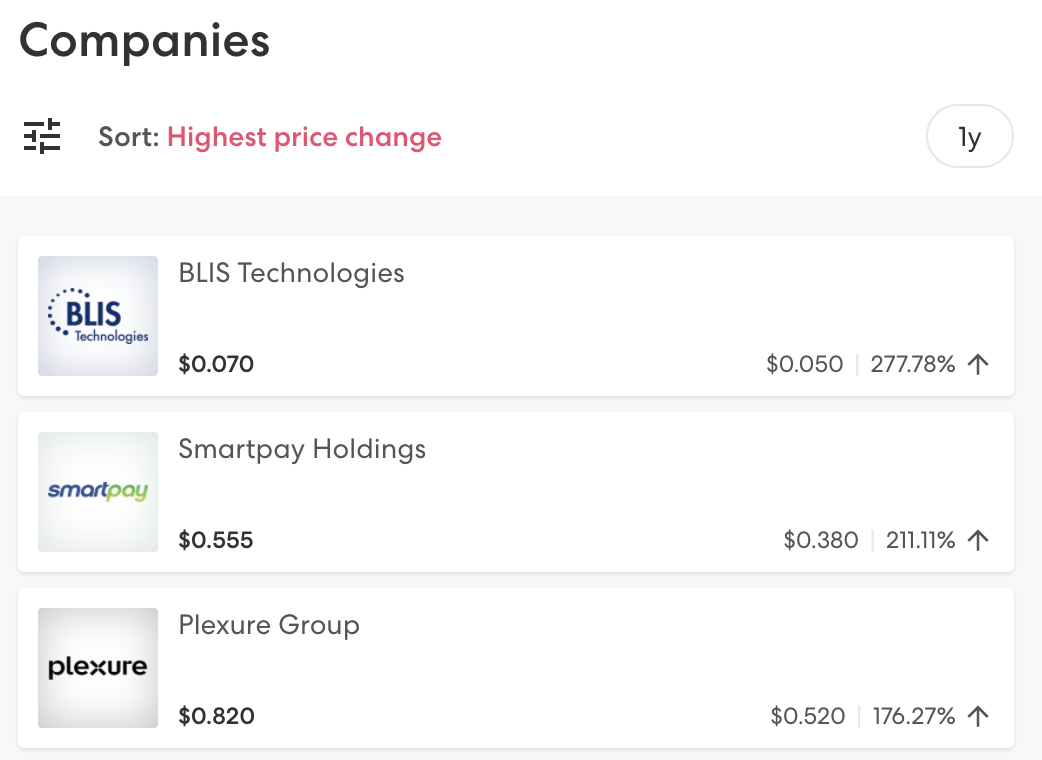Image resolution: width=1042 pixels, height=760 pixels.
Task: Change the Highest price change sort
Action: coord(304,137)
